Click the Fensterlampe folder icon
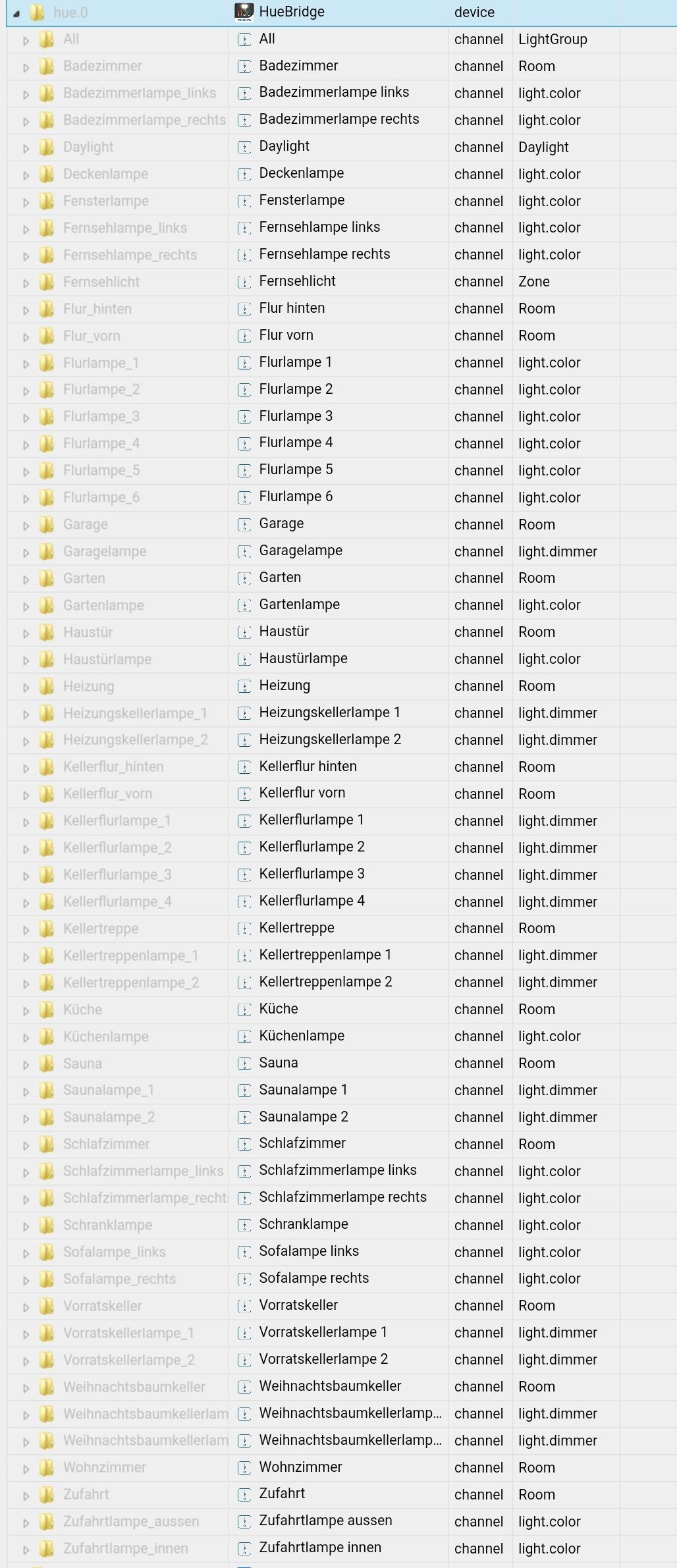The height and width of the screenshot is (1568, 677). click(46, 201)
